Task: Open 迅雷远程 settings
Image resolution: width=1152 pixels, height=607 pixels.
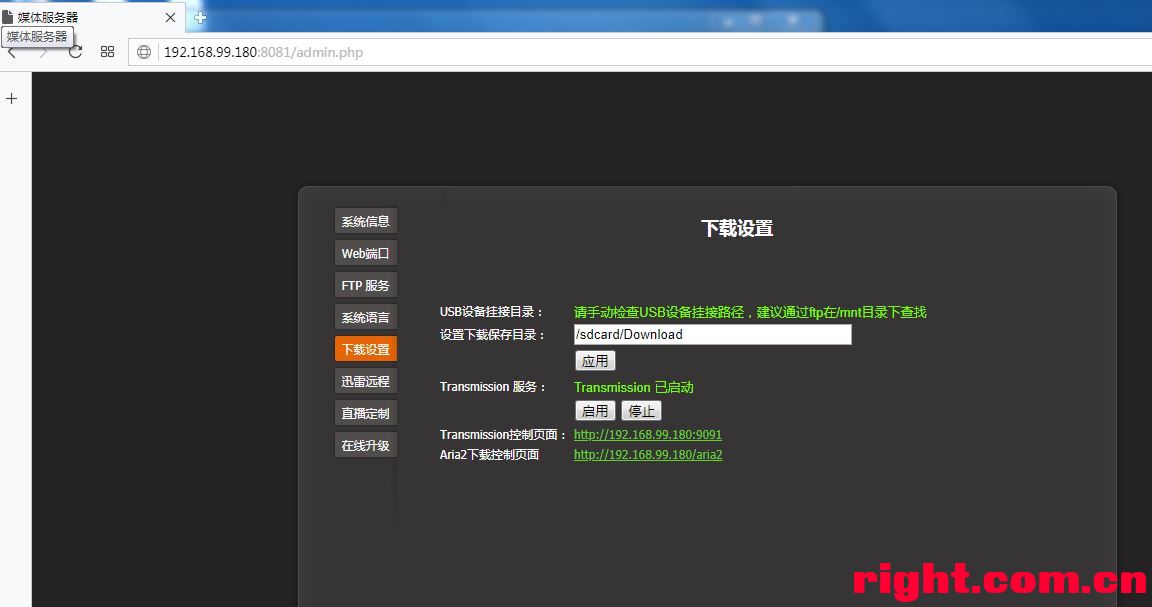Action: click(x=366, y=381)
